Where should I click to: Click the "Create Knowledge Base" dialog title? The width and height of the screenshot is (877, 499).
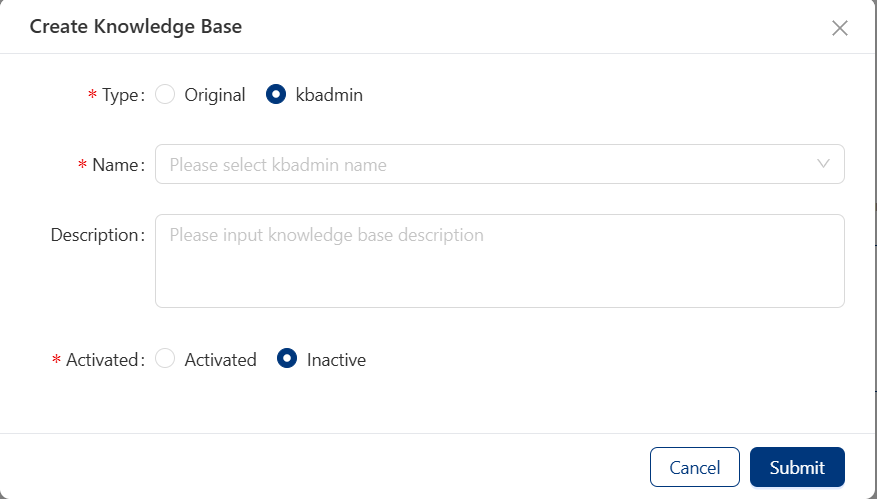tap(136, 27)
